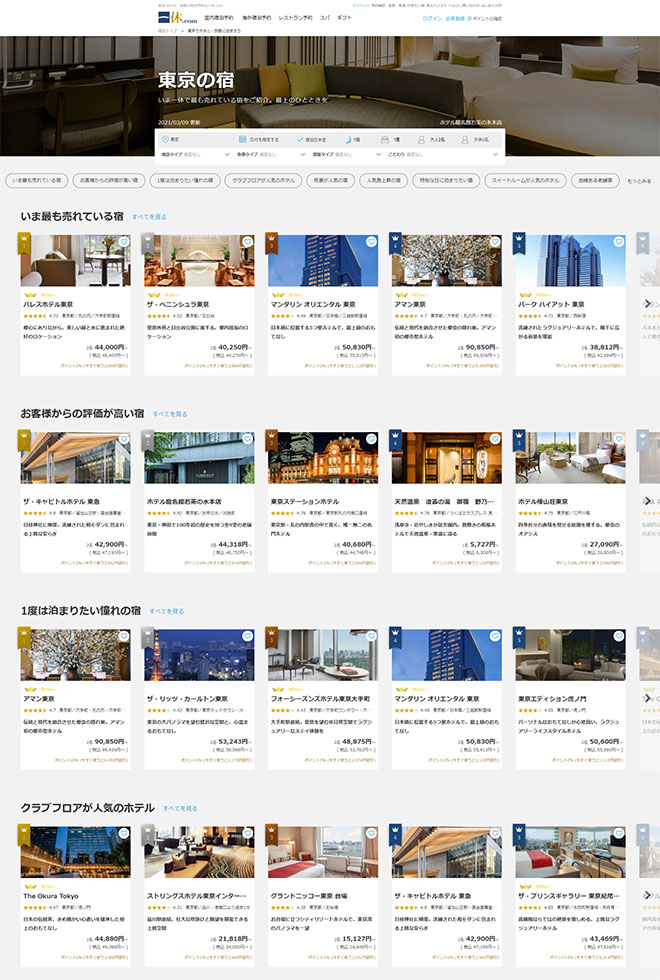The height and width of the screenshot is (980, 660).
Task: Select the スイートルームが人気のホテル category pill
Action: 525,181
